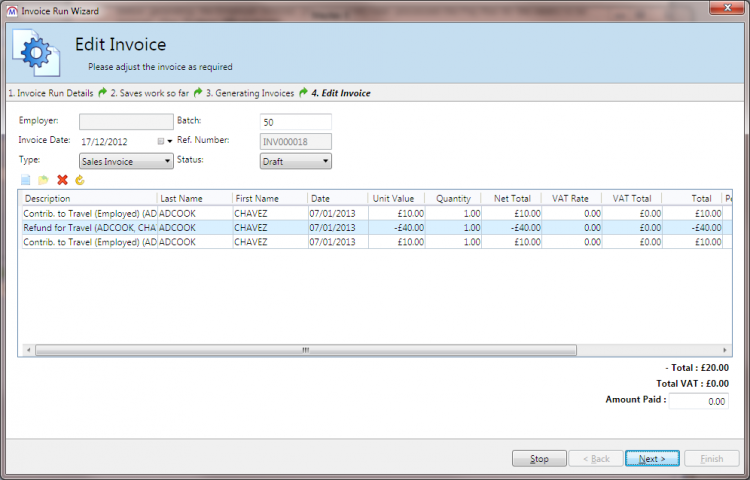Image resolution: width=750 pixels, height=480 pixels.
Task: Click the gear icon in Edit Invoice header
Action: (35, 52)
